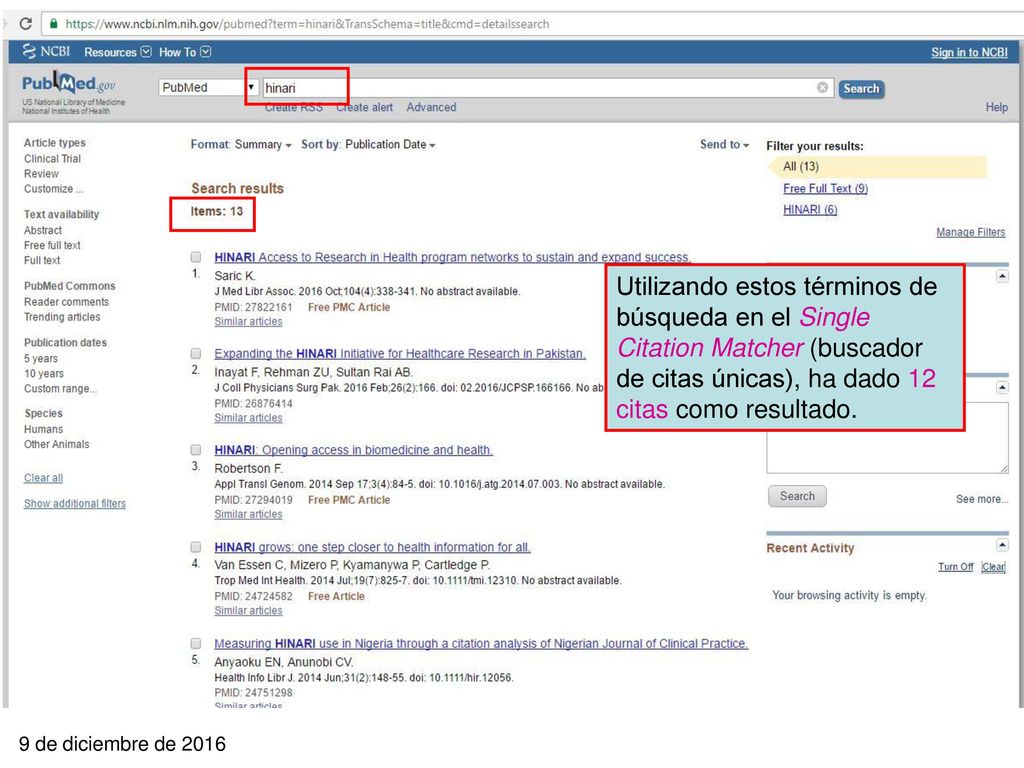Open the Send to dropdown
Image resolution: width=1024 pixels, height=768 pixels.
[724, 144]
